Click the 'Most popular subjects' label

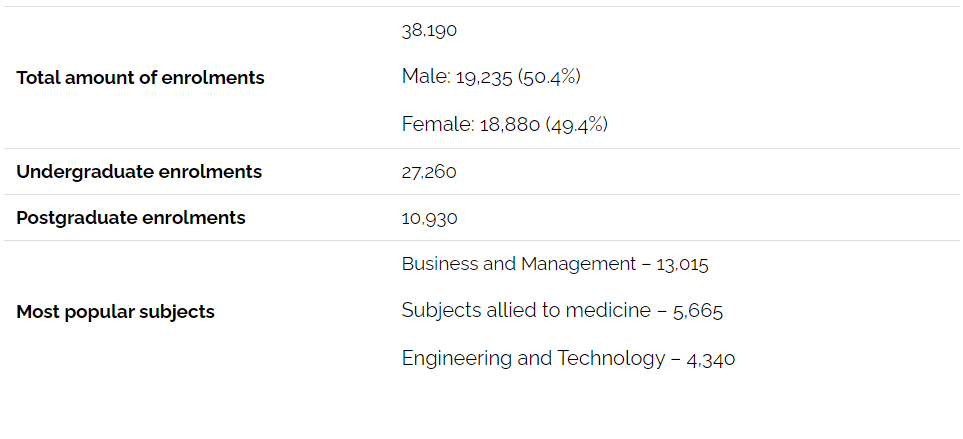(x=115, y=312)
